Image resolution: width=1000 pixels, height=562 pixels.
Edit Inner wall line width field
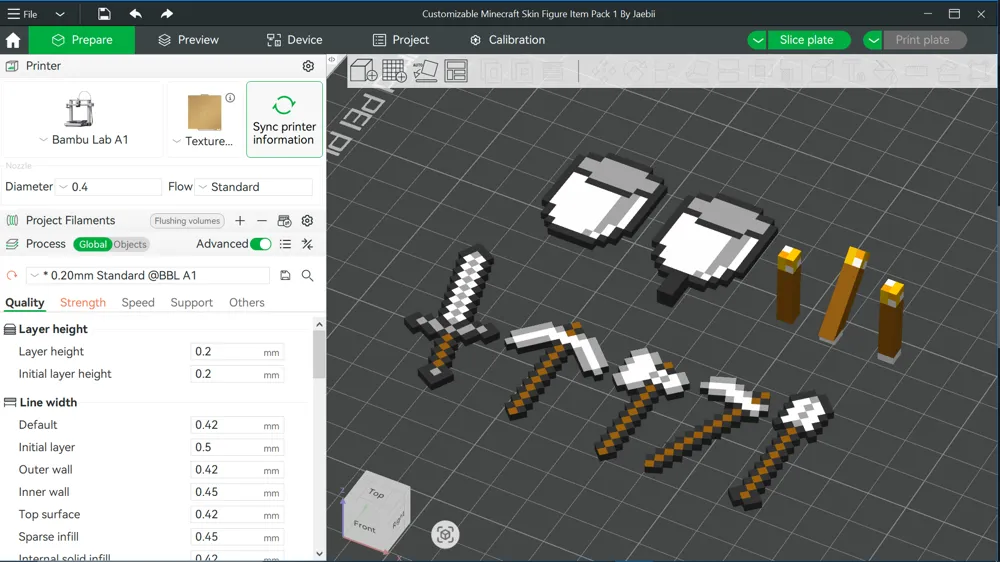pyautogui.click(x=237, y=492)
